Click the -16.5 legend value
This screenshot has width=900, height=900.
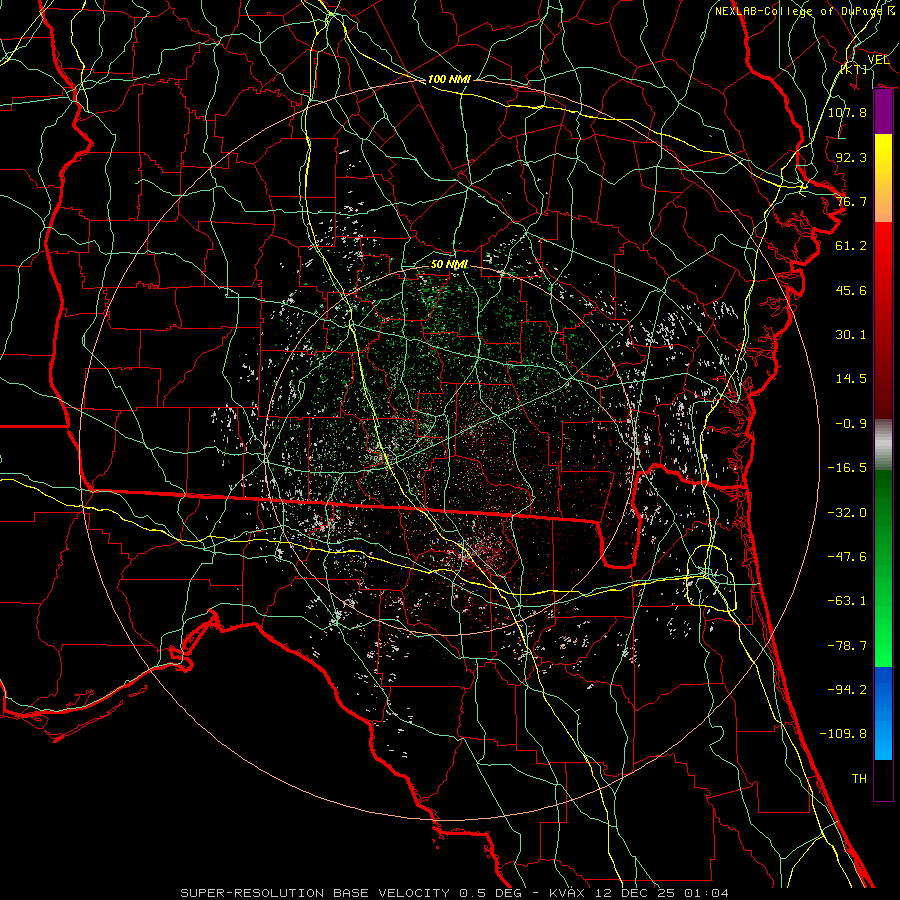coord(847,468)
